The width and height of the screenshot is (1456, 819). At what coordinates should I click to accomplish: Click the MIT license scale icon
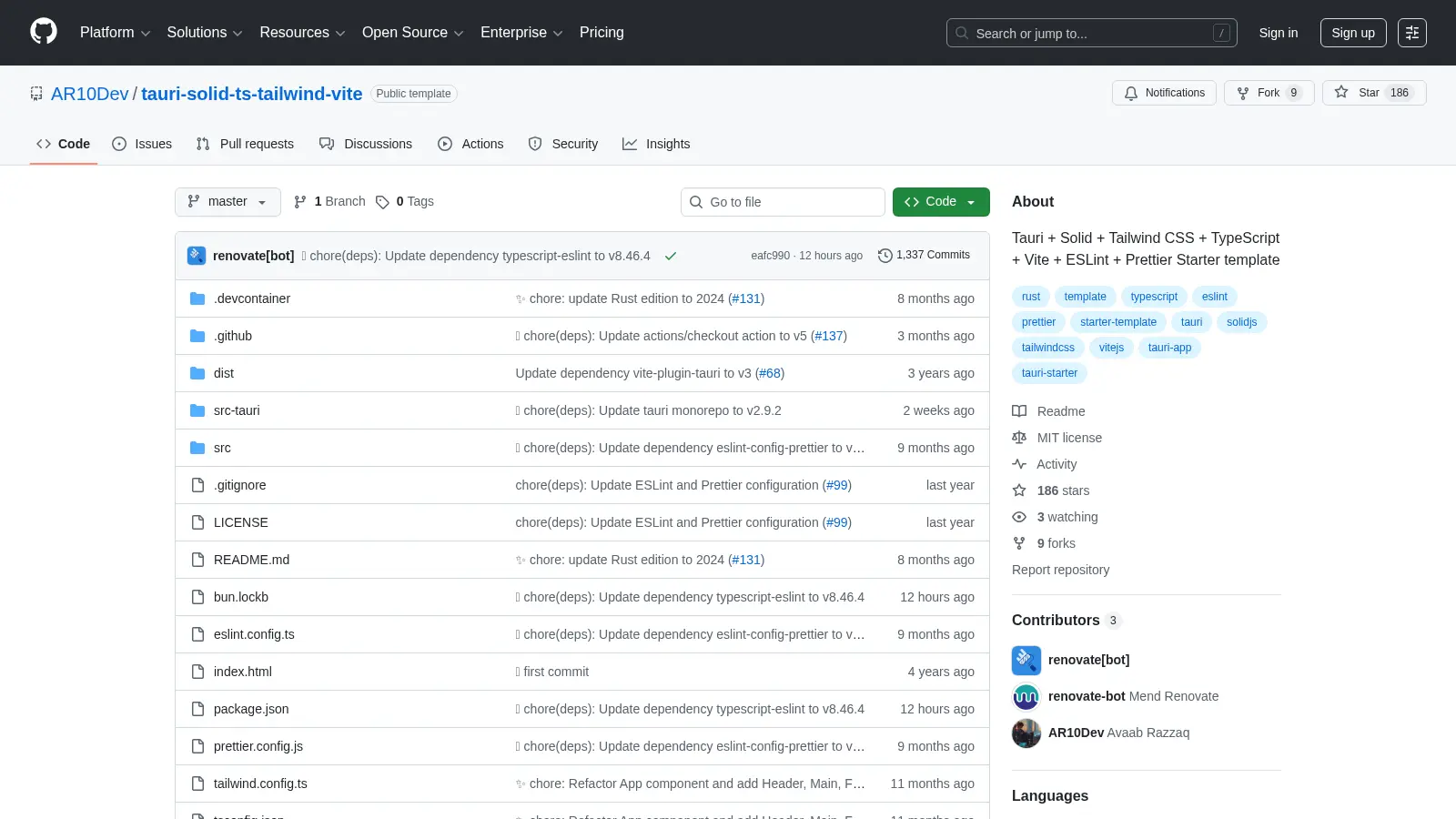[x=1019, y=438]
